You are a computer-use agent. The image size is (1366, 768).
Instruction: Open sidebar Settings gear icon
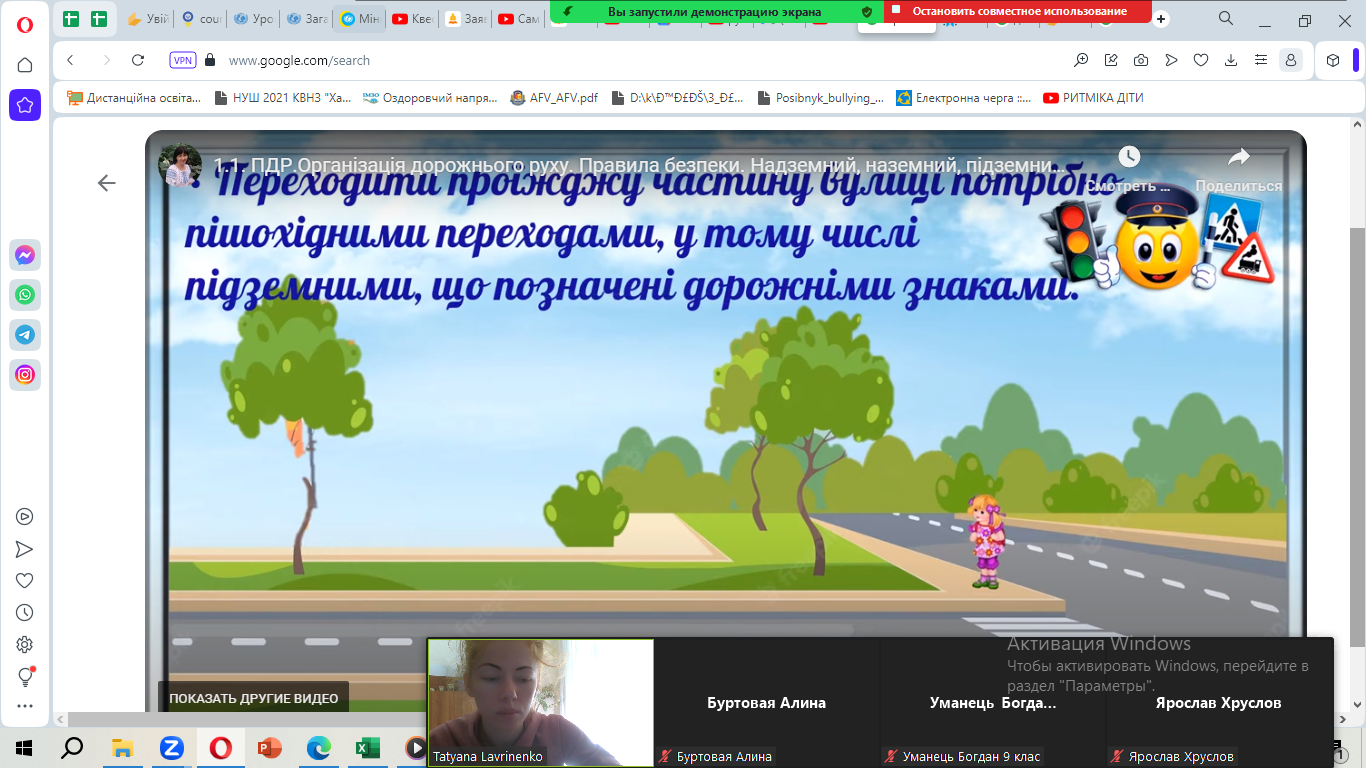click(x=25, y=645)
